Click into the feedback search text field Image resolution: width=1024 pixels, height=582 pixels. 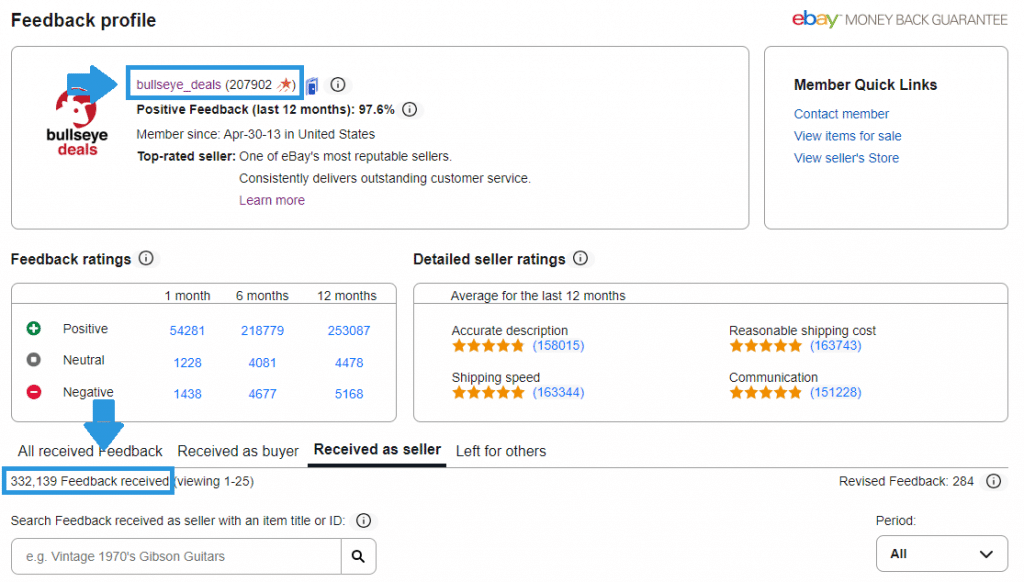pos(176,556)
